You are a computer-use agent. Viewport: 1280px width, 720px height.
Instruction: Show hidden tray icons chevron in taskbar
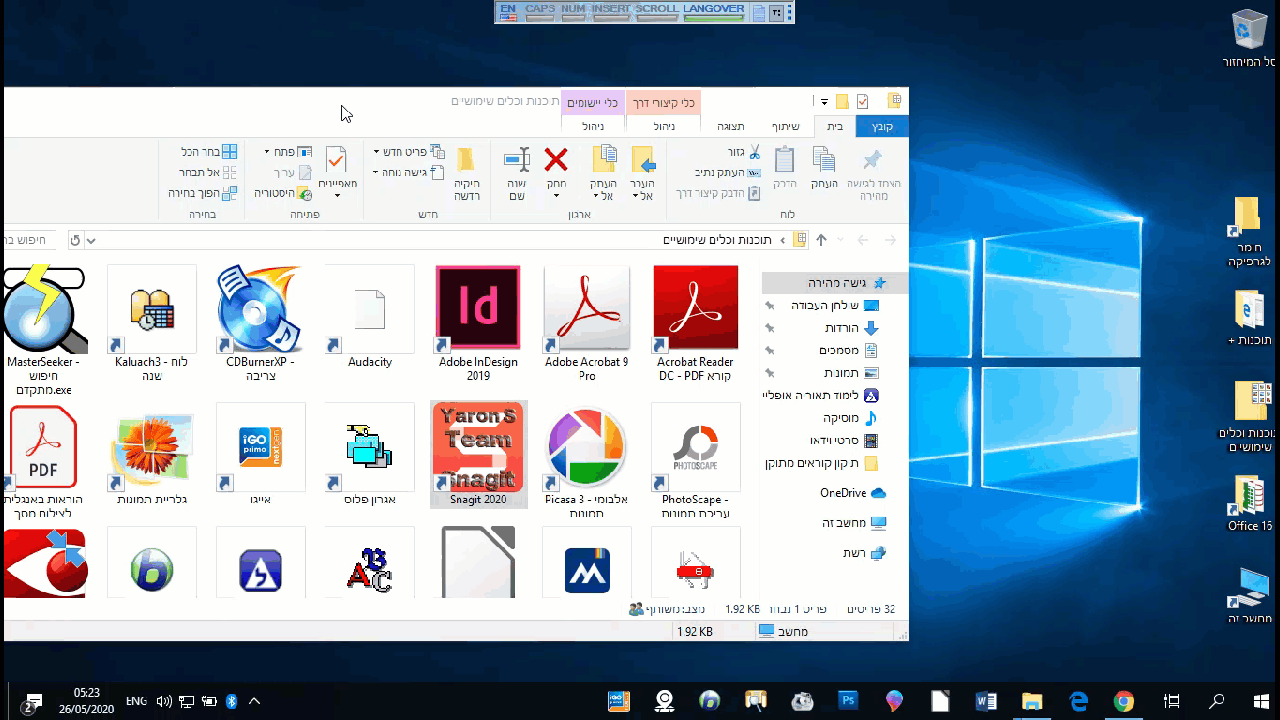255,701
